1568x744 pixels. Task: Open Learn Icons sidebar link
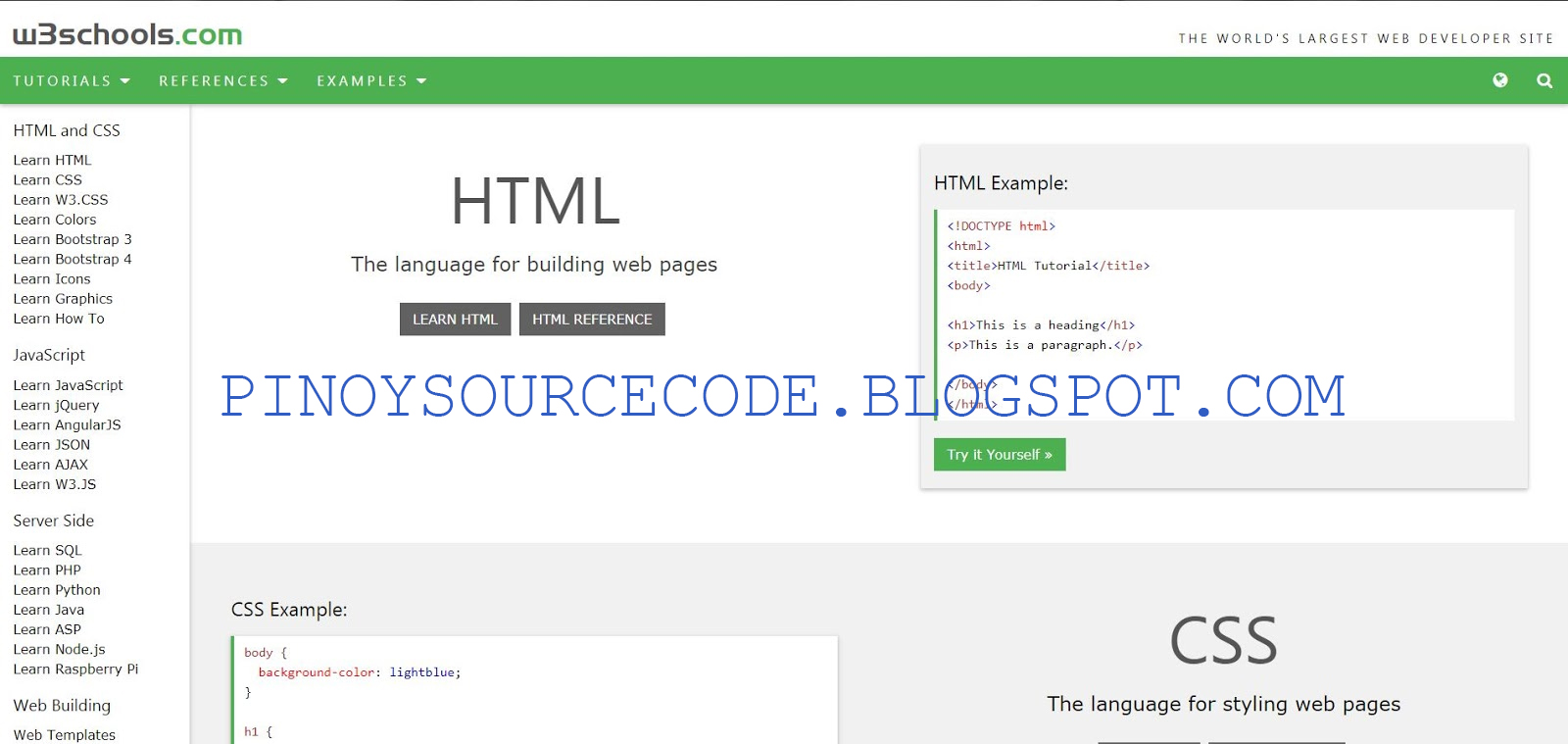pyautogui.click(x=52, y=278)
